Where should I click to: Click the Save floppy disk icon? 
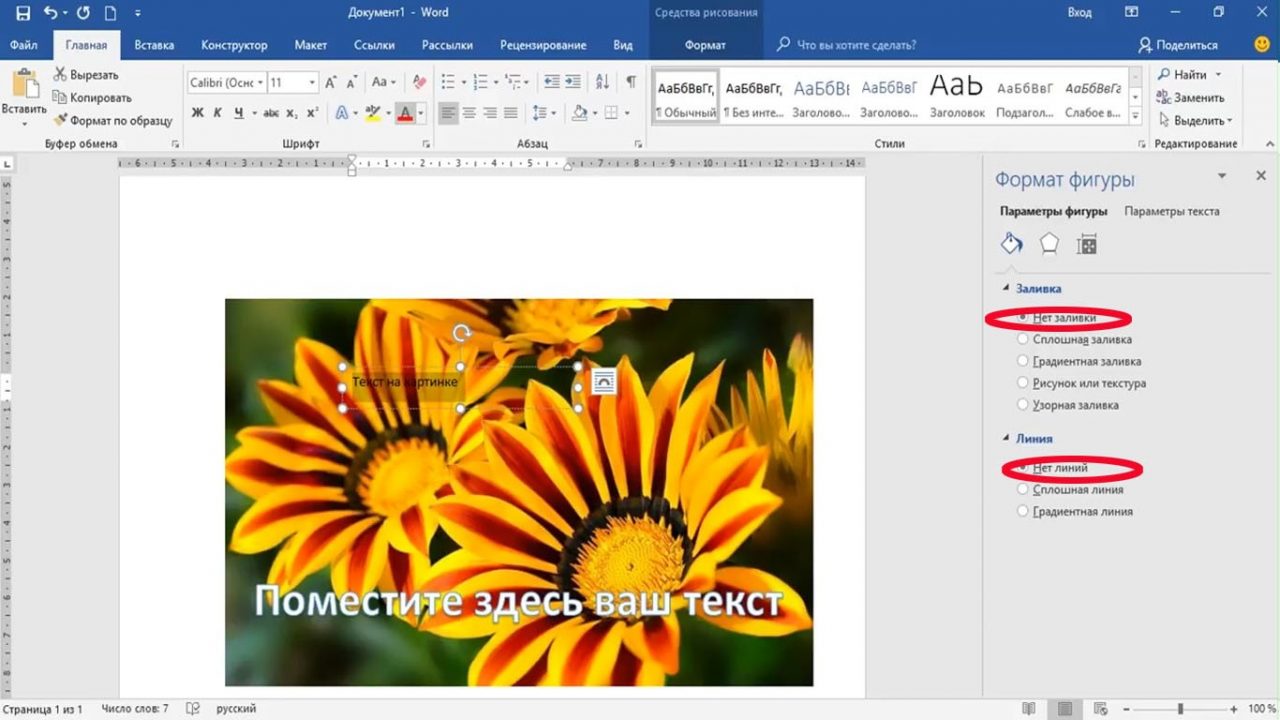click(x=23, y=13)
